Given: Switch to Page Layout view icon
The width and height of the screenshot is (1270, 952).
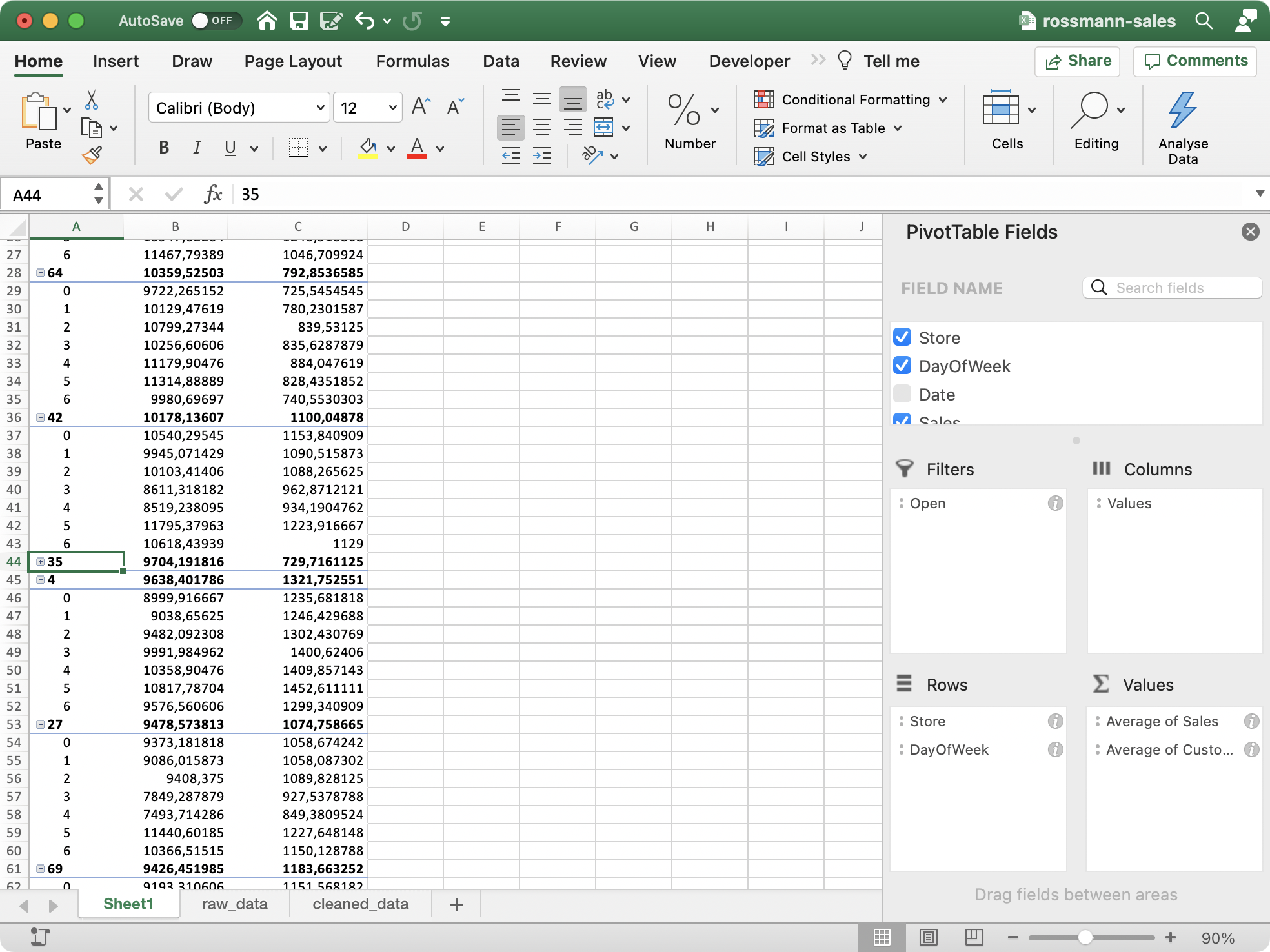Looking at the screenshot, I should (x=928, y=937).
